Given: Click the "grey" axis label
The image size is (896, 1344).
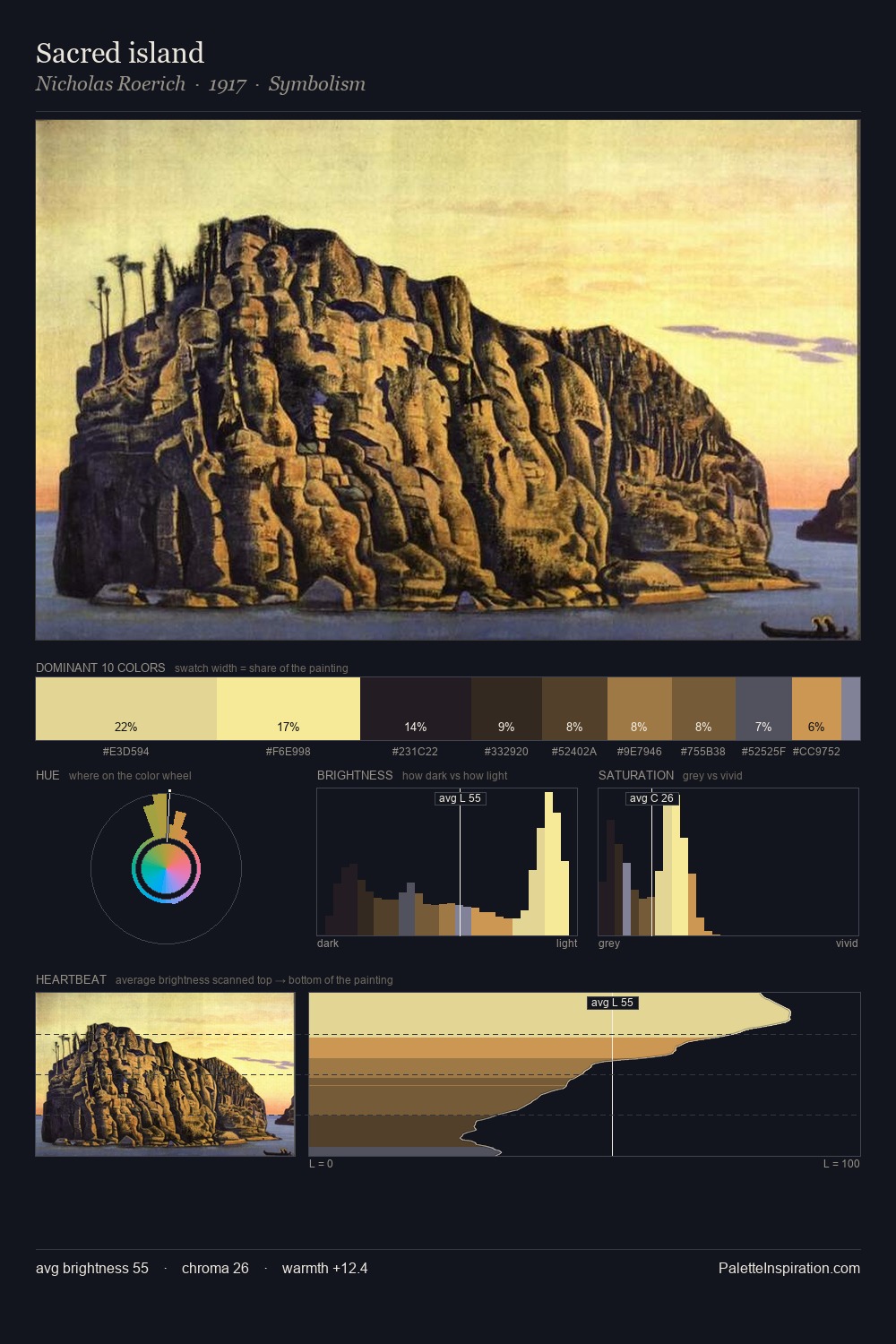Looking at the screenshot, I should [x=609, y=943].
